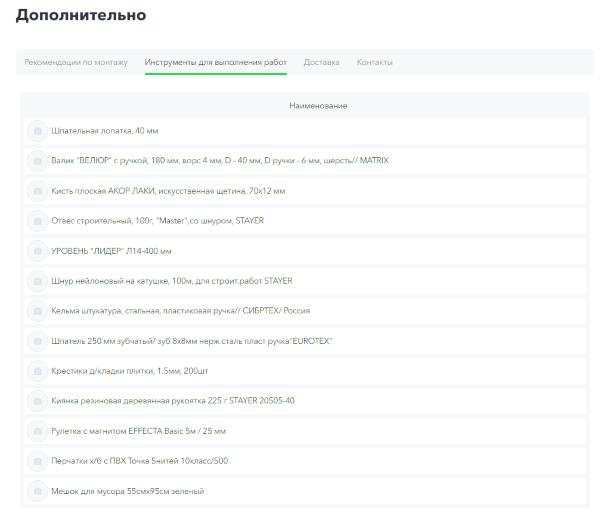Click image icon beside Киянка резиновая row
Image resolution: width=600 pixels, height=525 pixels.
pos(38,401)
